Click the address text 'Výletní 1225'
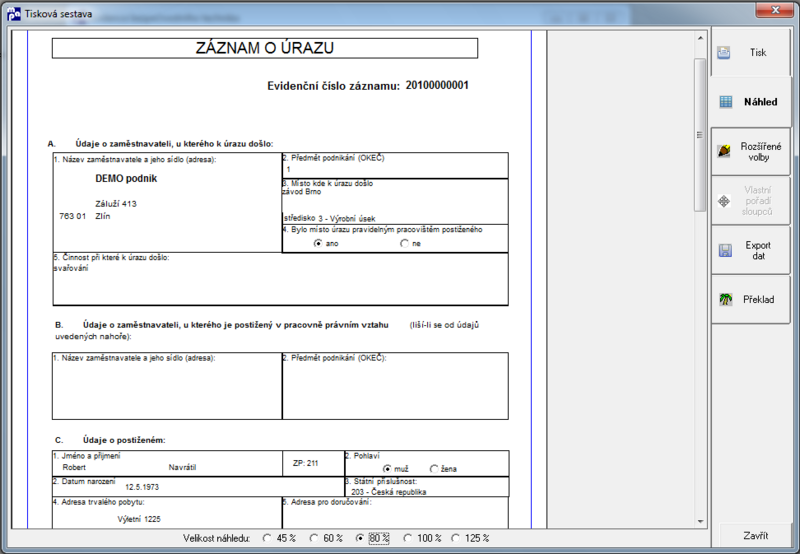The width and height of the screenshot is (800, 554). coord(139,519)
